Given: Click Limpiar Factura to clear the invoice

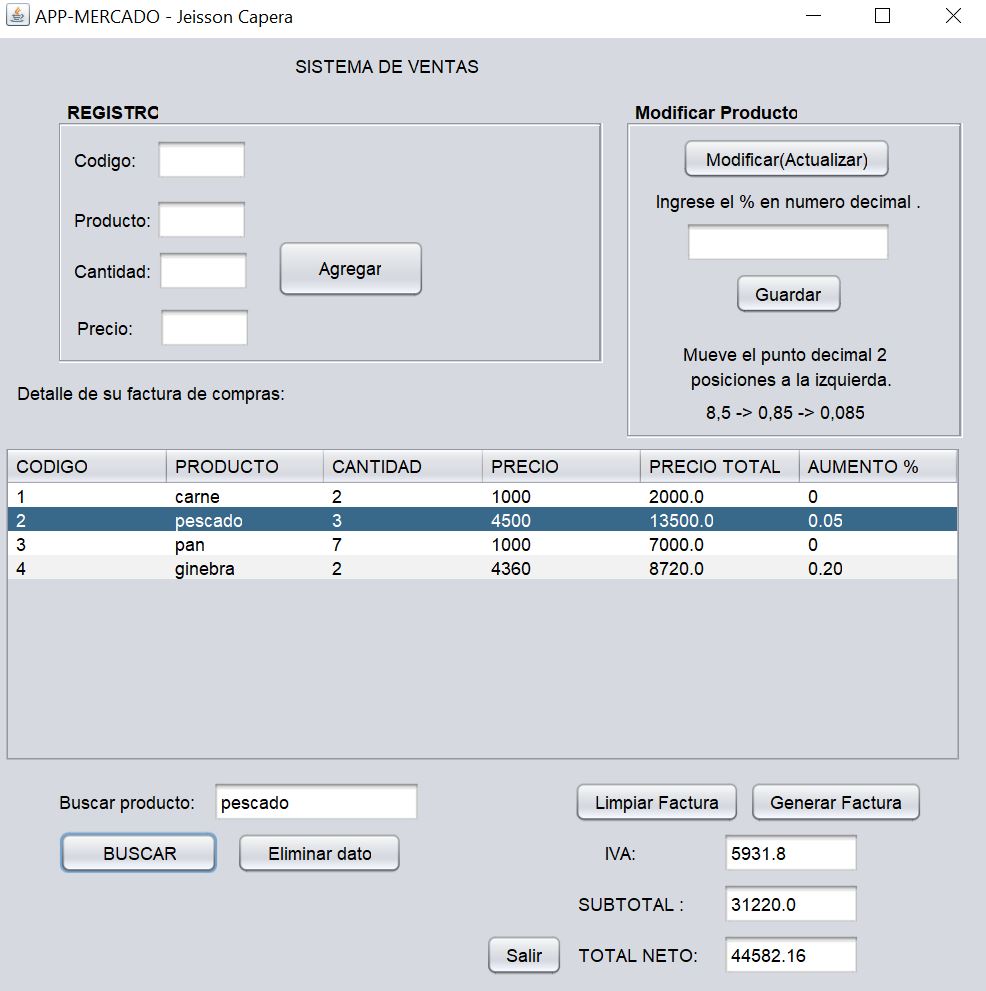Looking at the screenshot, I should pos(655,801).
